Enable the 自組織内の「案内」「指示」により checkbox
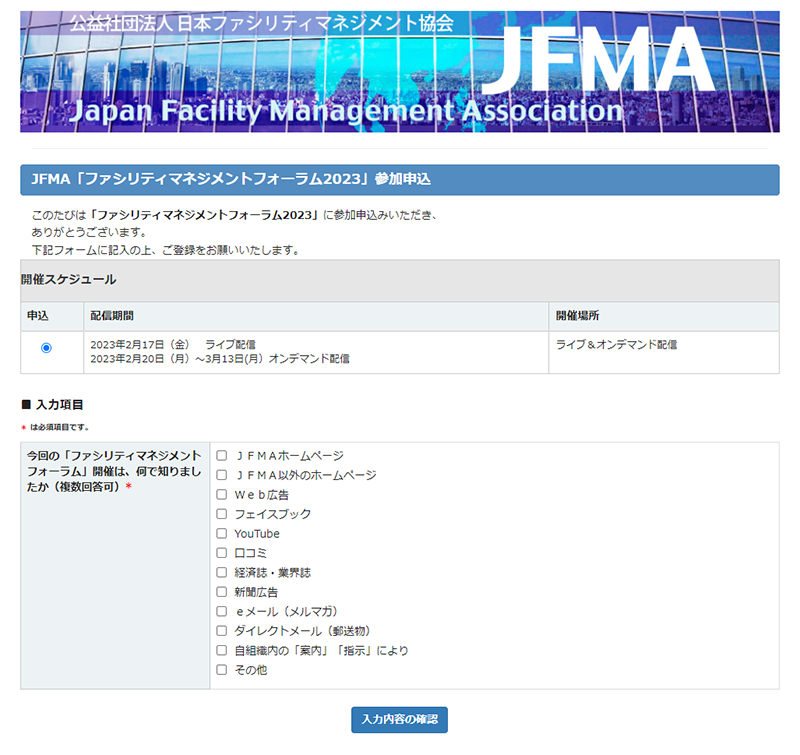The width and height of the screenshot is (800, 755). click(x=221, y=650)
